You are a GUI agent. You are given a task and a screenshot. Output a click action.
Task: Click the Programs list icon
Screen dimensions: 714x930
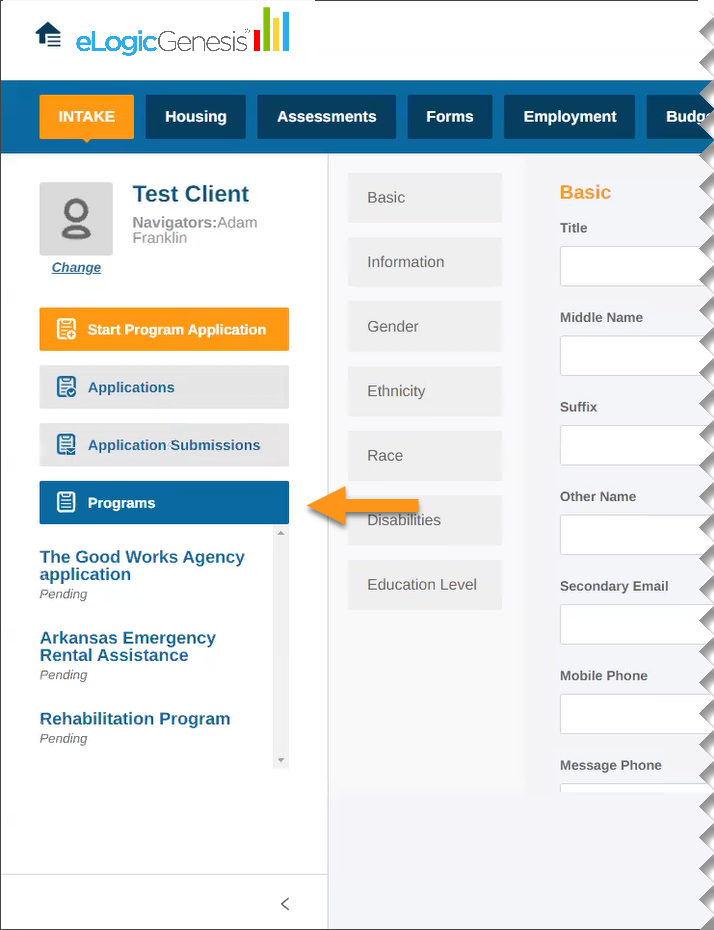pos(66,503)
